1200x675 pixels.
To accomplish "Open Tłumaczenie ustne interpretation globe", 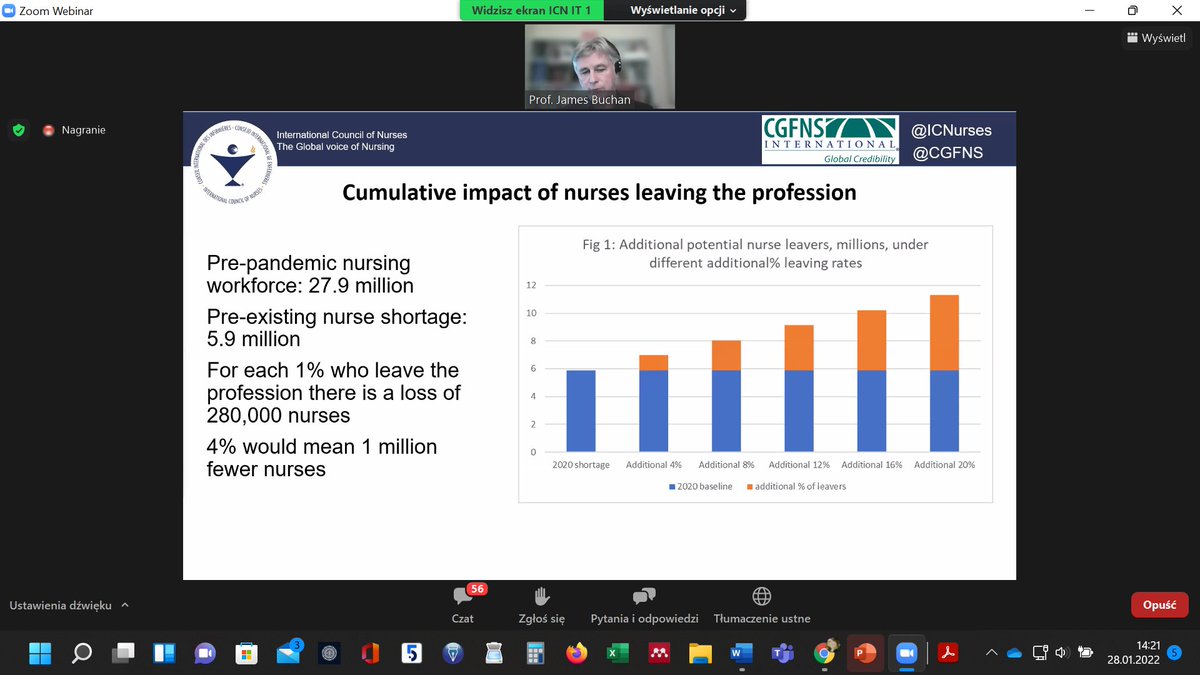I will [761, 604].
